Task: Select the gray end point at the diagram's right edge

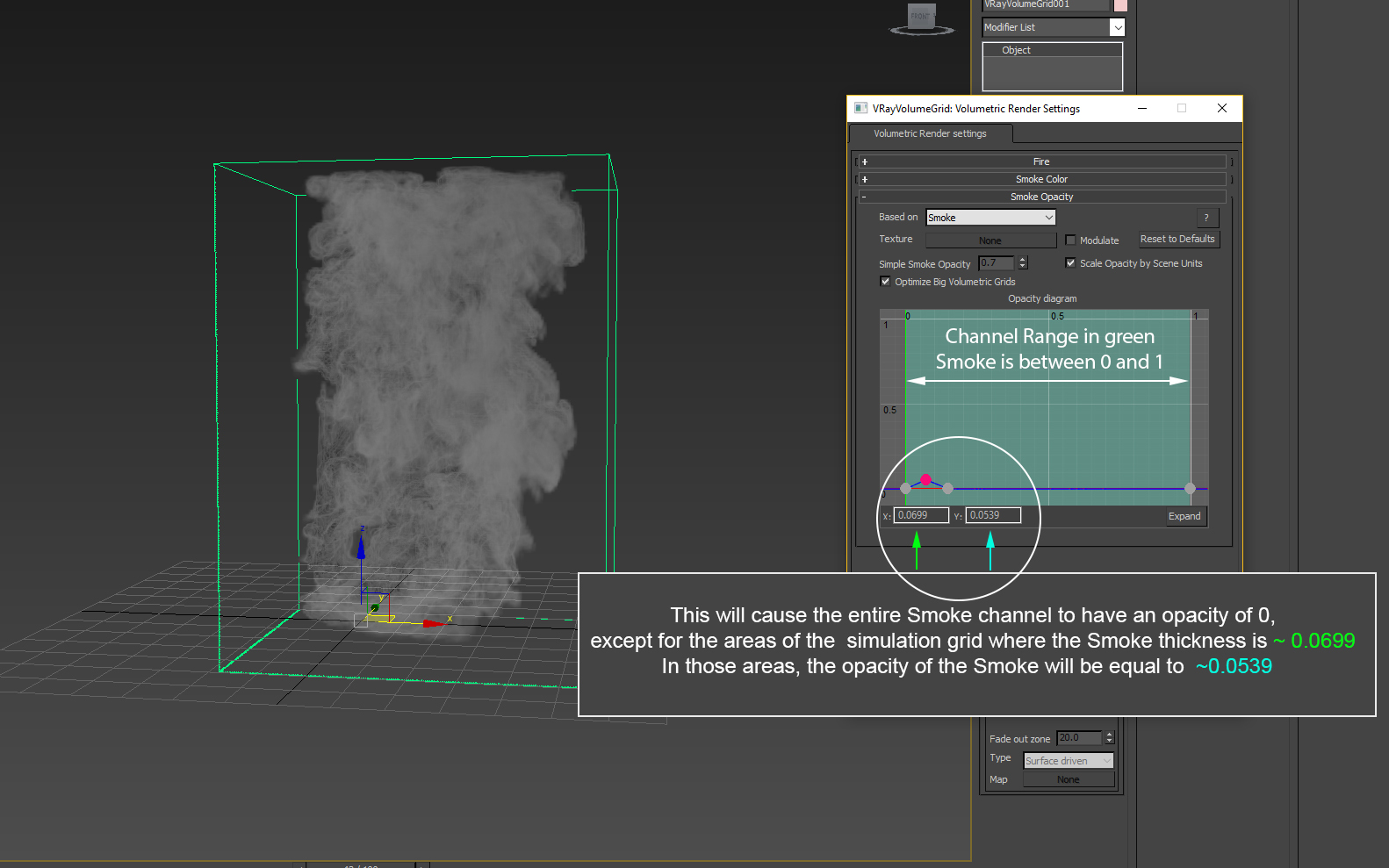Action: point(1190,489)
